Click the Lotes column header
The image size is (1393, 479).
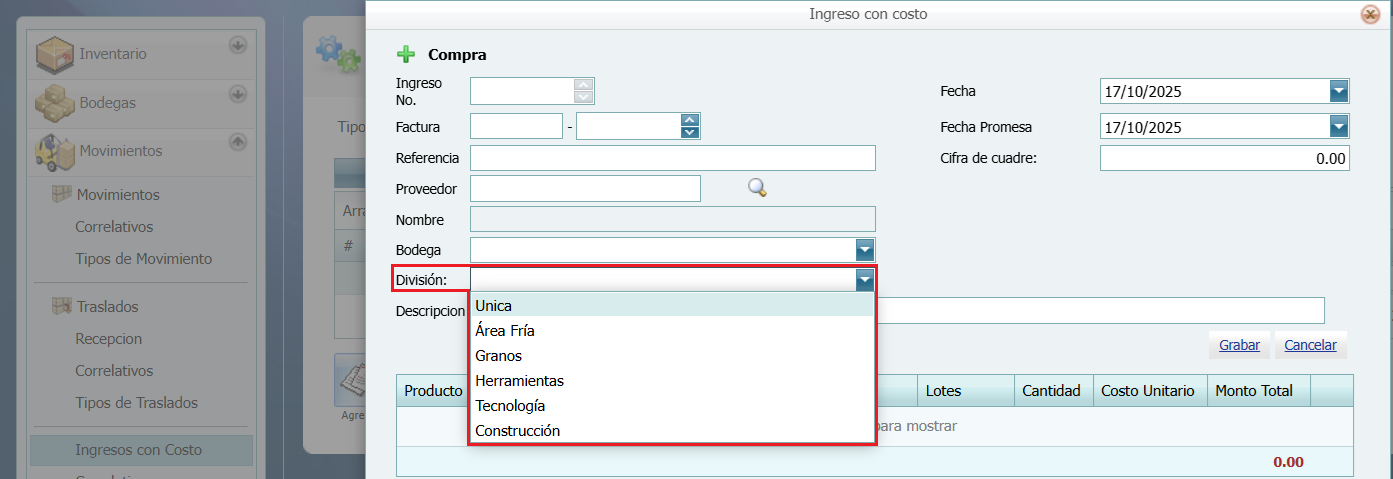[966, 391]
